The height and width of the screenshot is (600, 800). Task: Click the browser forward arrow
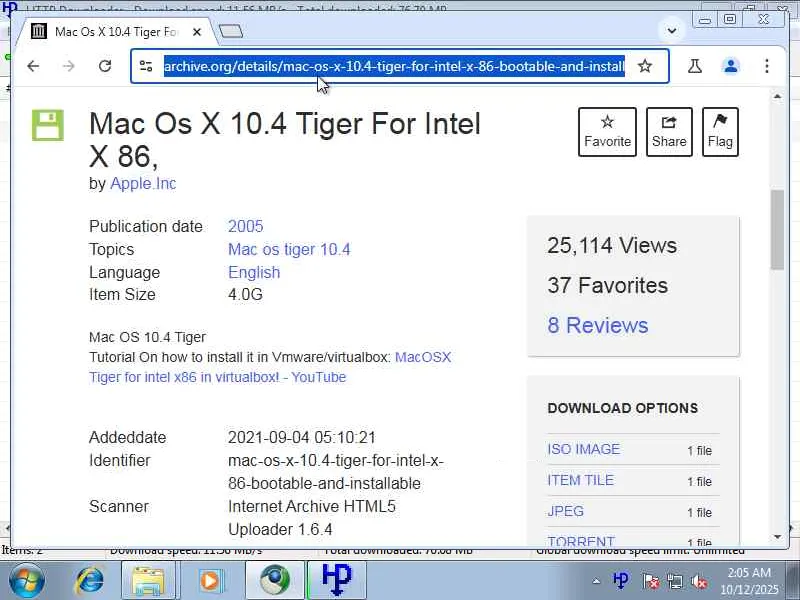pos(68,66)
